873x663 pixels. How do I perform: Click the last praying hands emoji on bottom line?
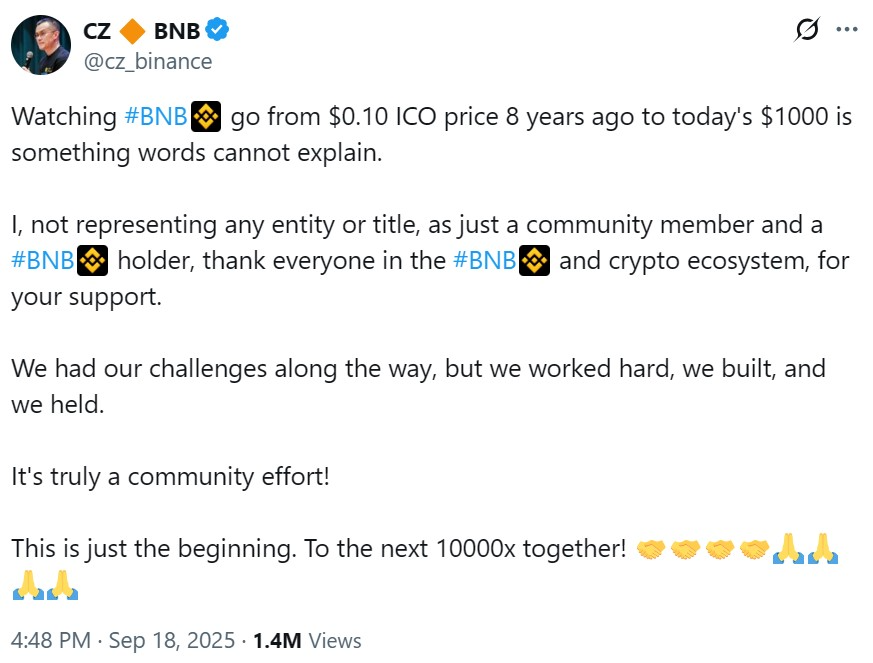coord(62,584)
